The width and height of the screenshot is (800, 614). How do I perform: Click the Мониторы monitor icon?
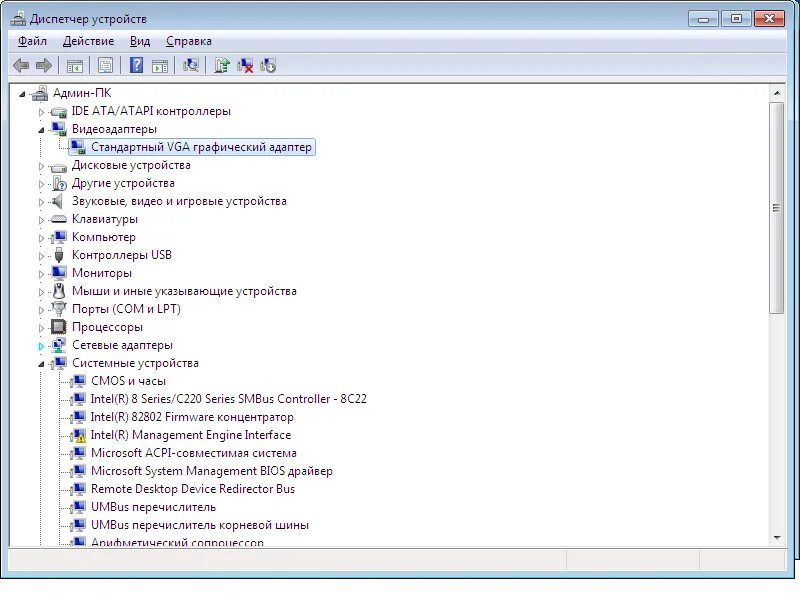[59, 273]
